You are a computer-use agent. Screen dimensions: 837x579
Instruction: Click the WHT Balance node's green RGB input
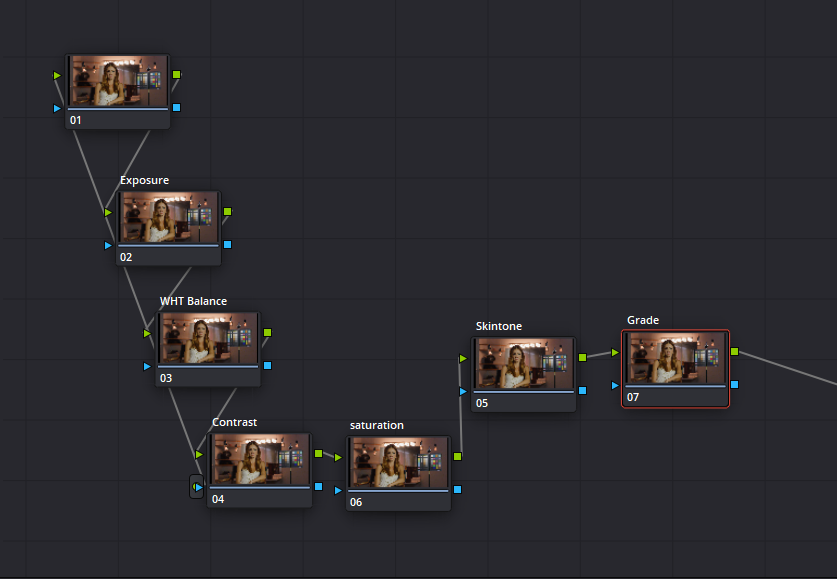pos(147,334)
